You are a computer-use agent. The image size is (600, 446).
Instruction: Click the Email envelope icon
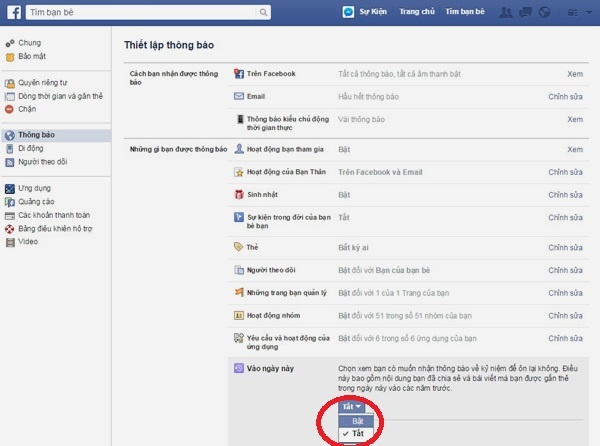239,96
